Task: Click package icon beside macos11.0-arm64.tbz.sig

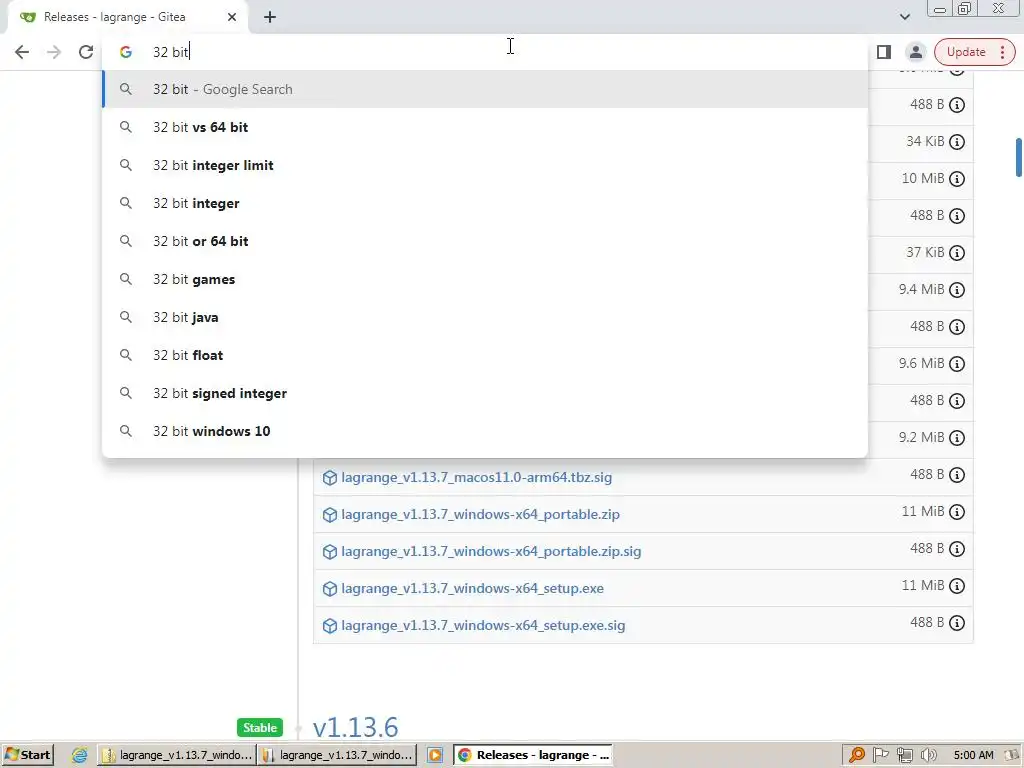Action: pos(330,478)
